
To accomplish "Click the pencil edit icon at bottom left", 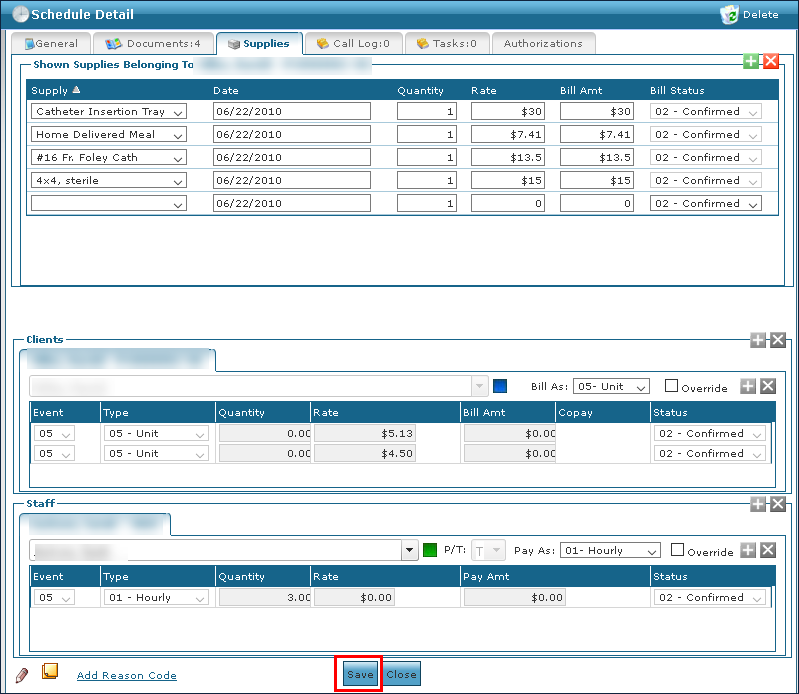I will (x=22, y=674).
